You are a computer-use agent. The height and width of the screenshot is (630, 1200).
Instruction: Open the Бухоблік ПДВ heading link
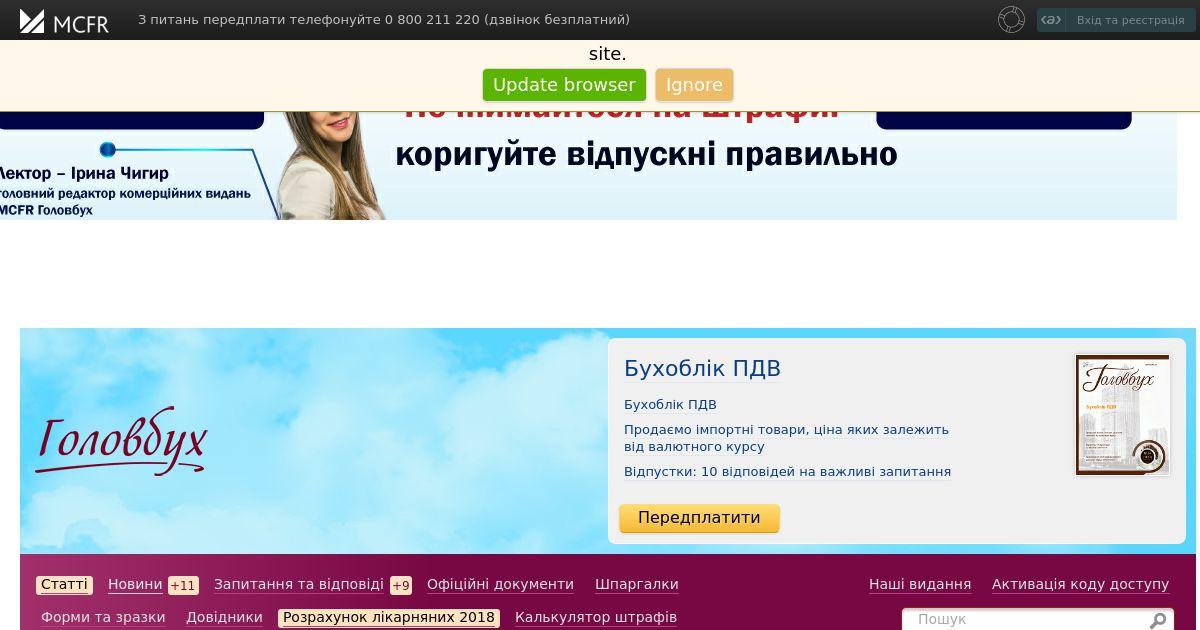pyautogui.click(x=702, y=369)
